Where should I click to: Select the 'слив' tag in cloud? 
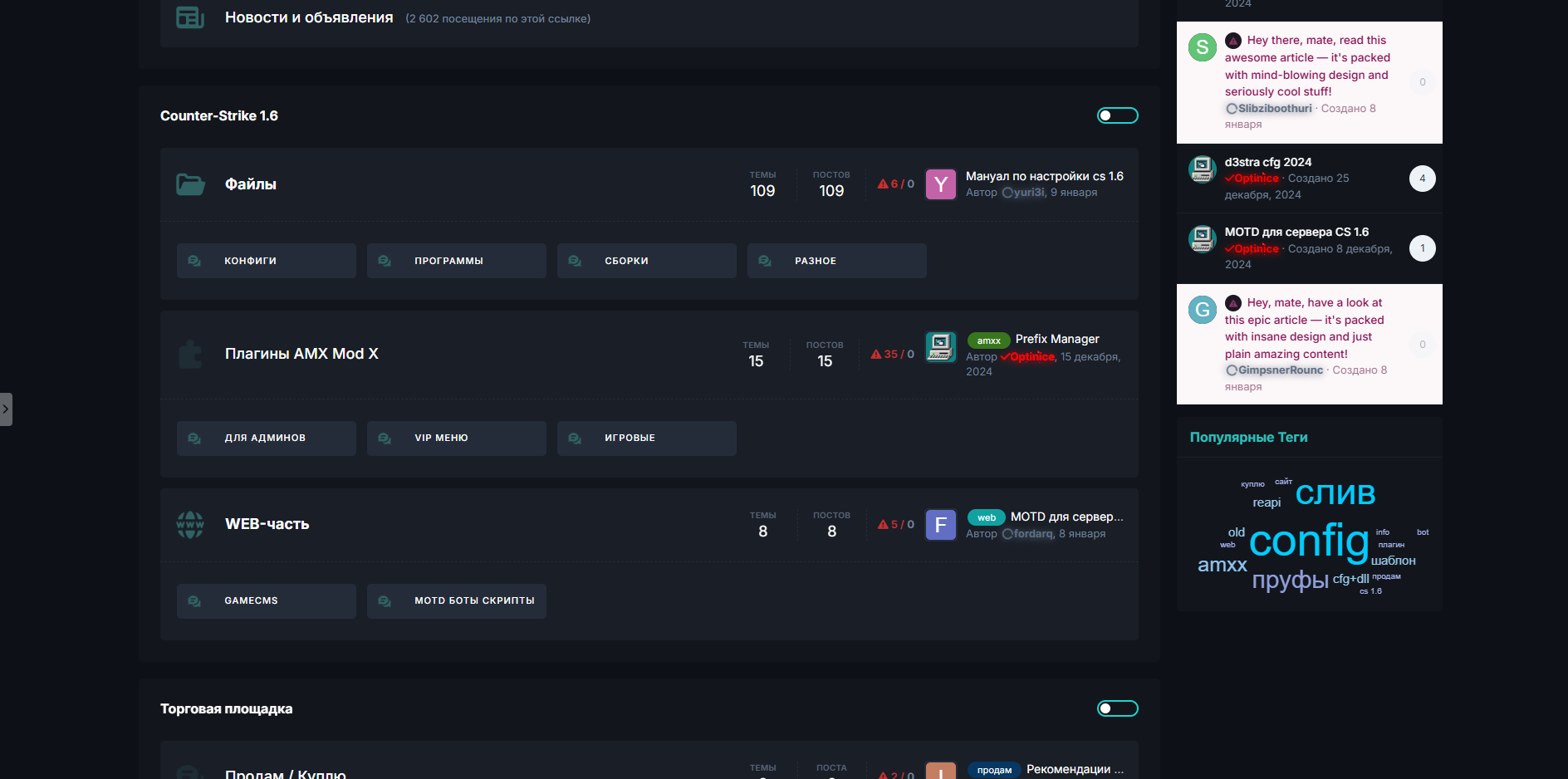tap(1335, 493)
